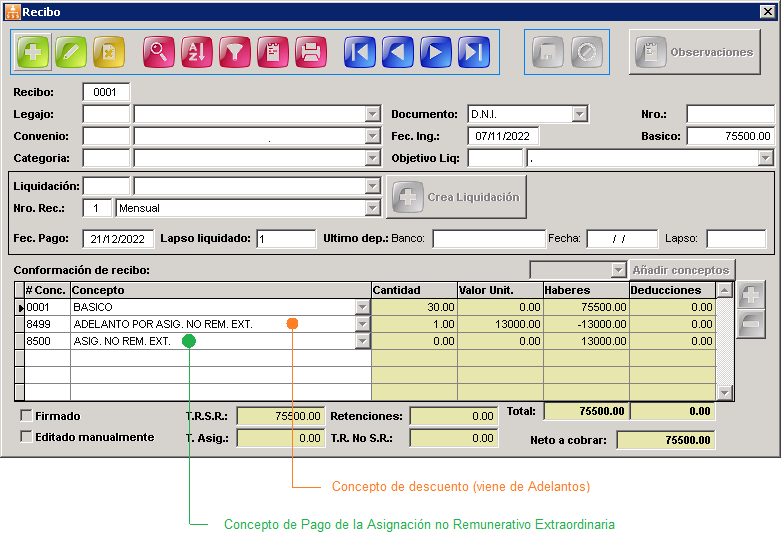Click the Fec. Ing. date field
Image resolution: width=781 pixels, height=541 pixels.
point(503,136)
